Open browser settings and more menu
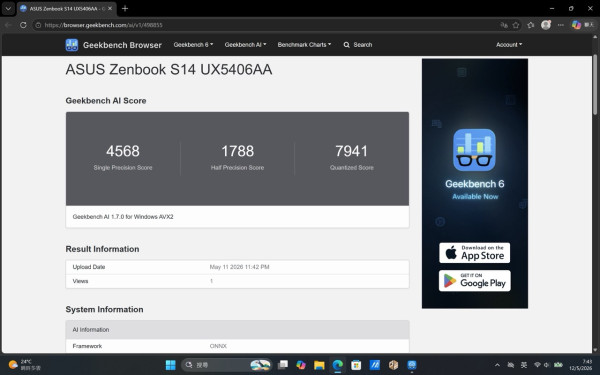This screenshot has width=600, height=375. pyautogui.click(x=561, y=25)
